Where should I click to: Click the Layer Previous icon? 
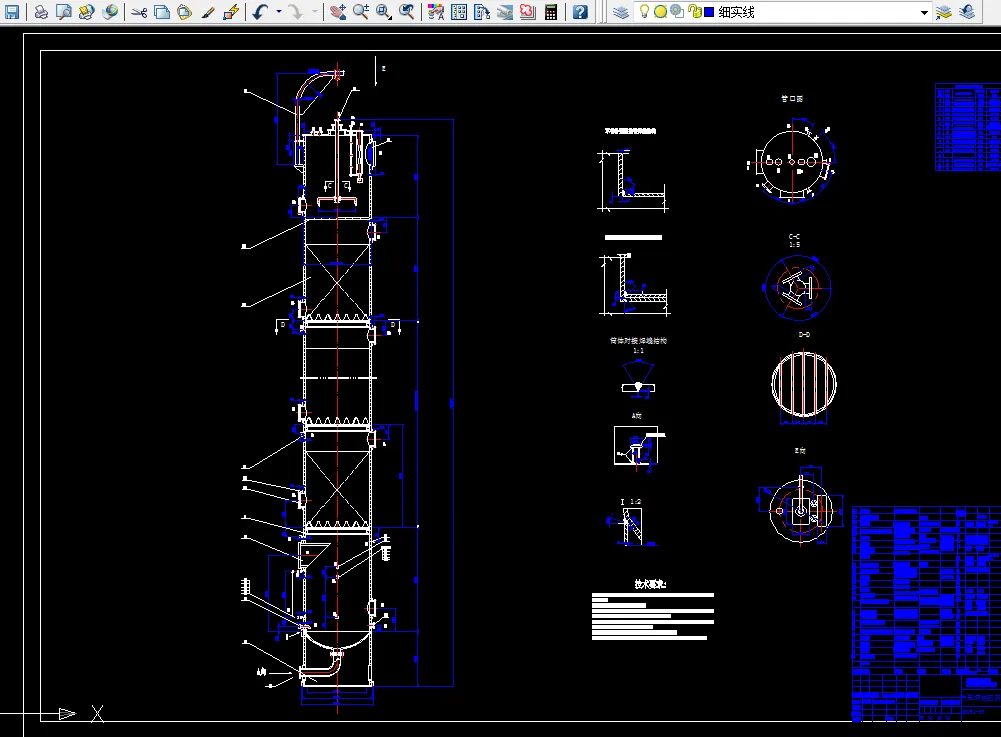click(x=967, y=11)
